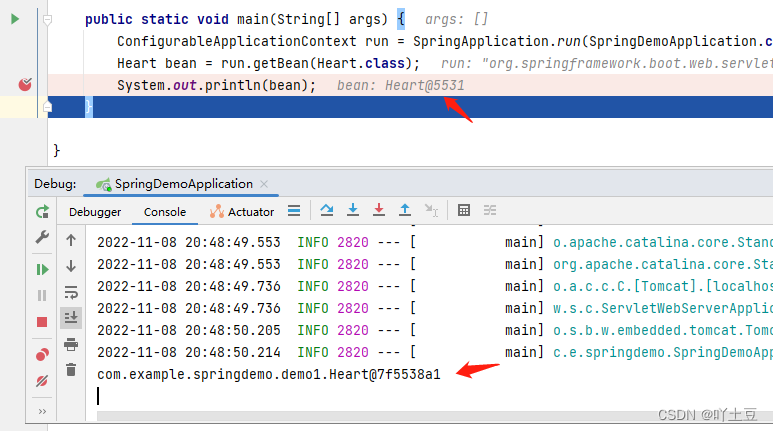Click the o.a.c.c.C.[Tomcat].[localhos log entry

[x=663, y=286]
